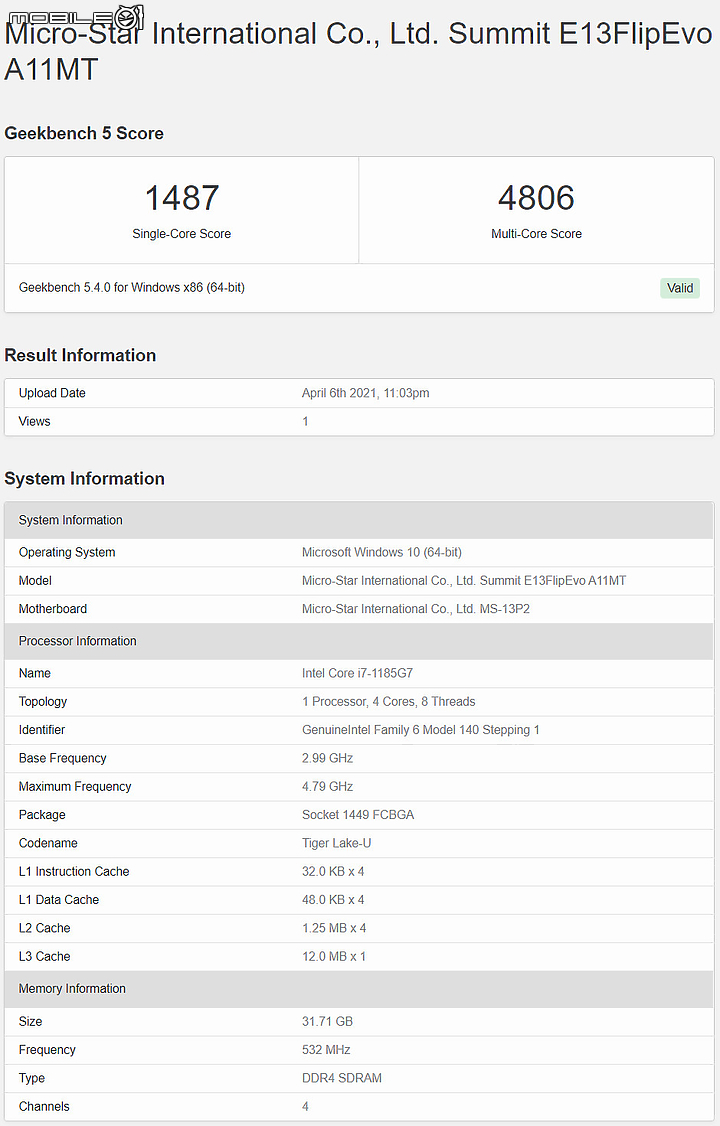Image resolution: width=720 pixels, height=1126 pixels.
Task: Click the Topology row label
Action: tap(43, 702)
